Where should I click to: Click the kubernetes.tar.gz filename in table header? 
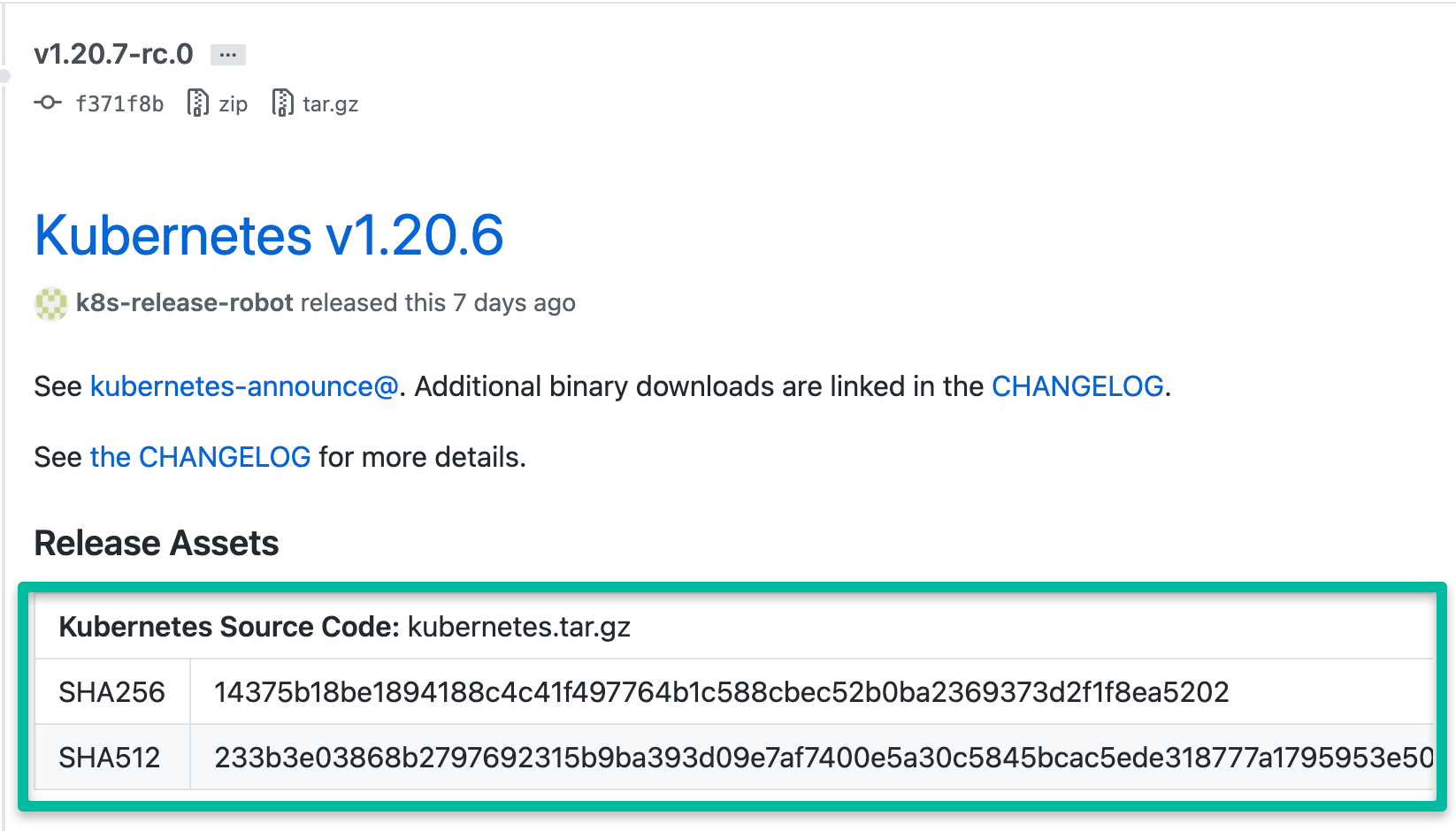(x=518, y=627)
